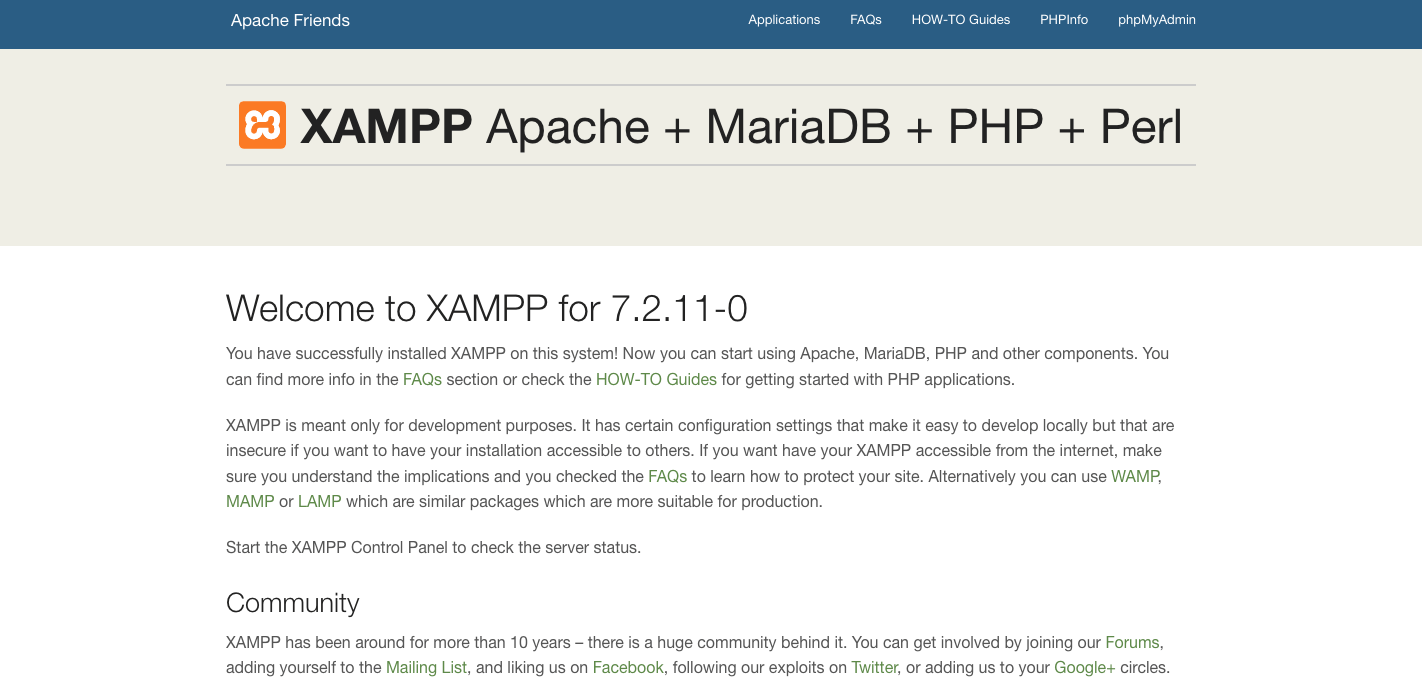Click the orange XAMPP logo icon
The image size is (1422, 698).
262,125
